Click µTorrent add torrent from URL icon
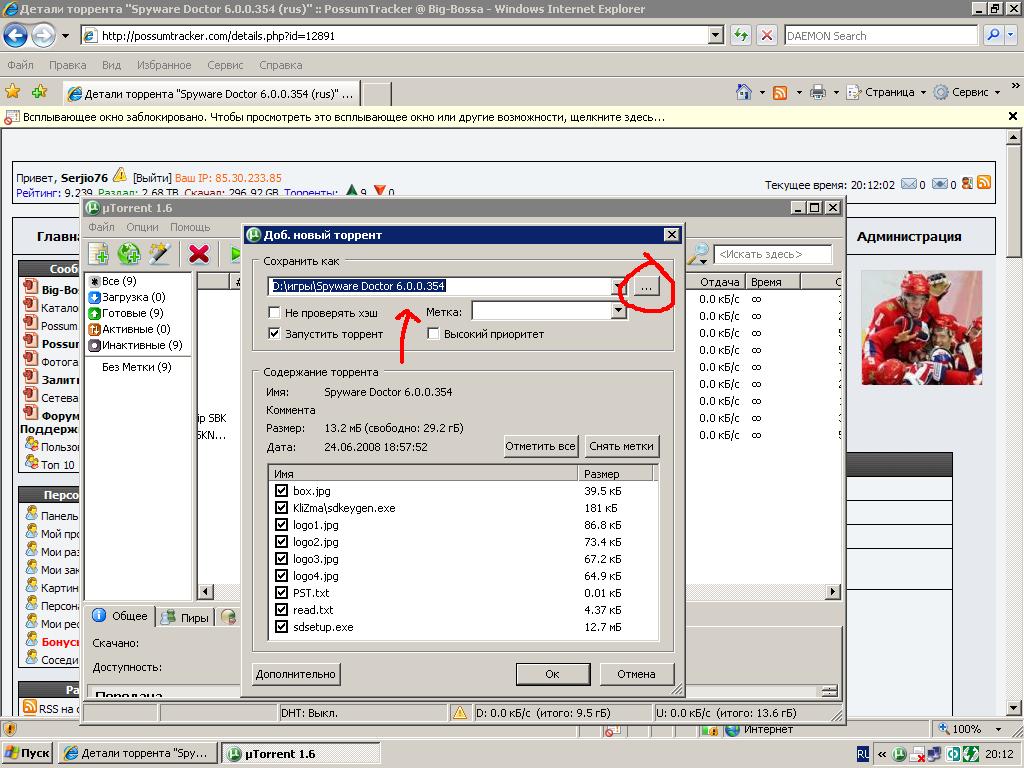 click(x=129, y=253)
